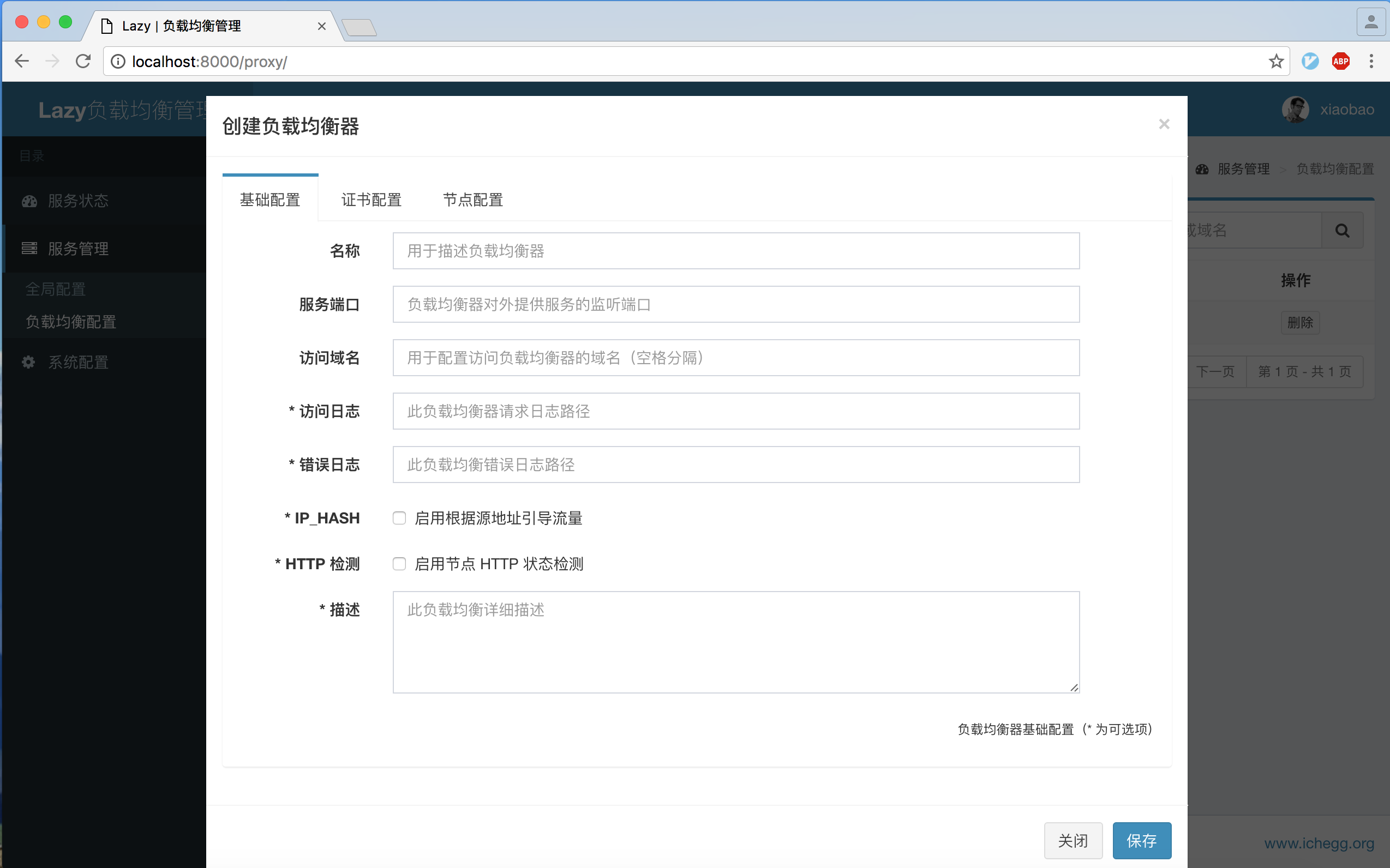
Task: Click the 保存 save button
Action: tap(1141, 840)
